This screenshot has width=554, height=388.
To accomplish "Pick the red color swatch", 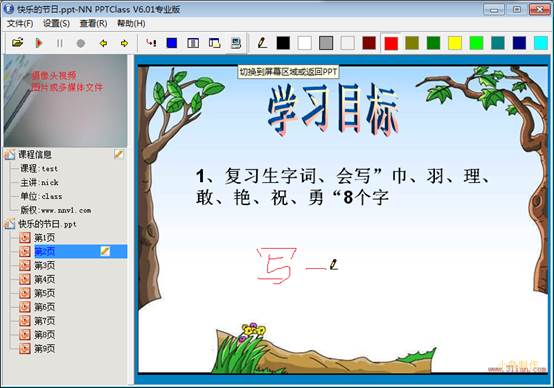I will point(391,43).
